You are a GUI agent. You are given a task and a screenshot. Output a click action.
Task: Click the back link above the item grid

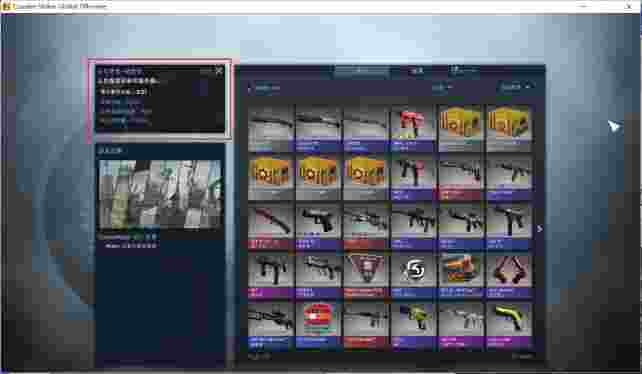tap(264, 88)
